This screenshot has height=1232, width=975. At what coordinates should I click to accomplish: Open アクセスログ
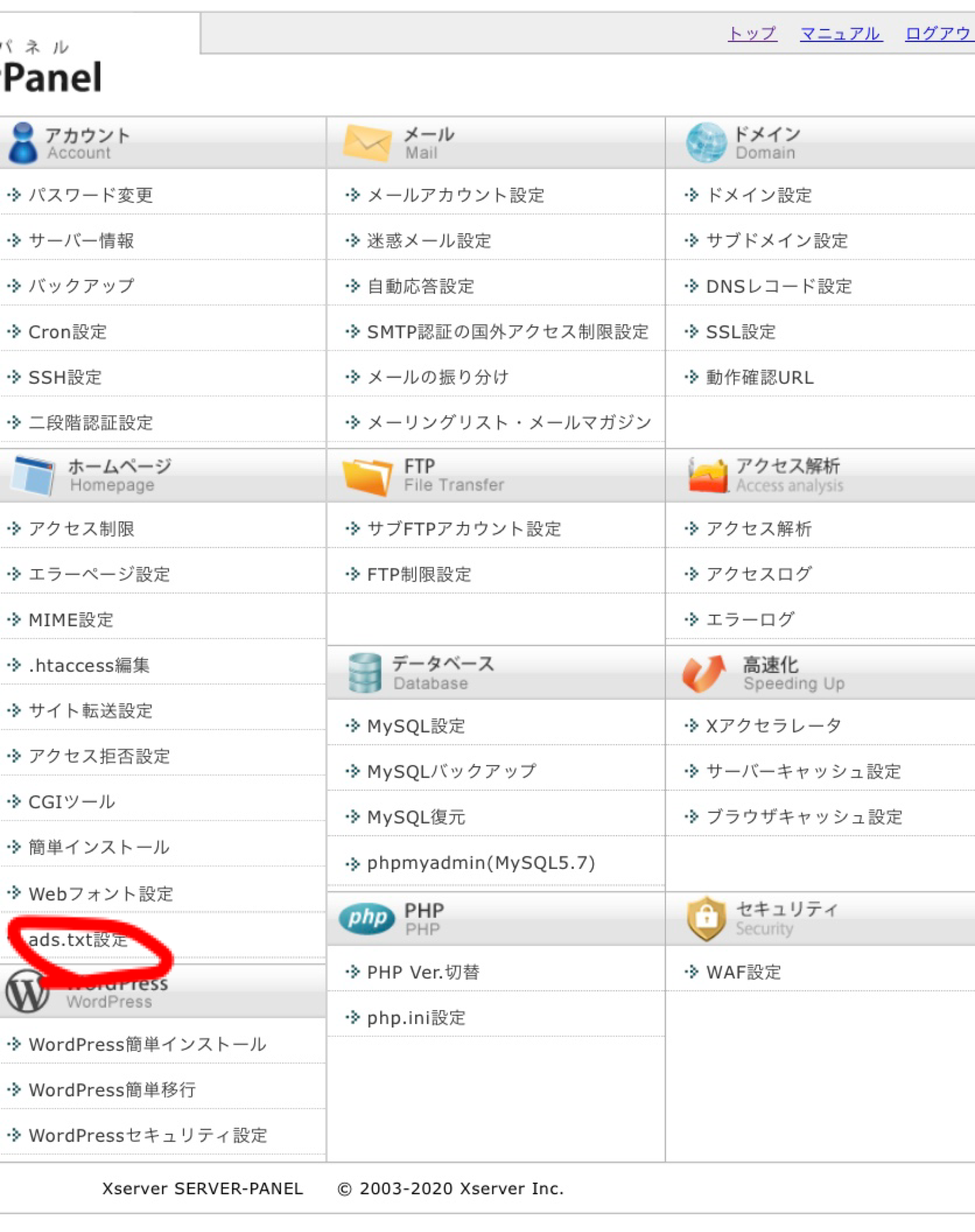pyautogui.click(x=759, y=574)
